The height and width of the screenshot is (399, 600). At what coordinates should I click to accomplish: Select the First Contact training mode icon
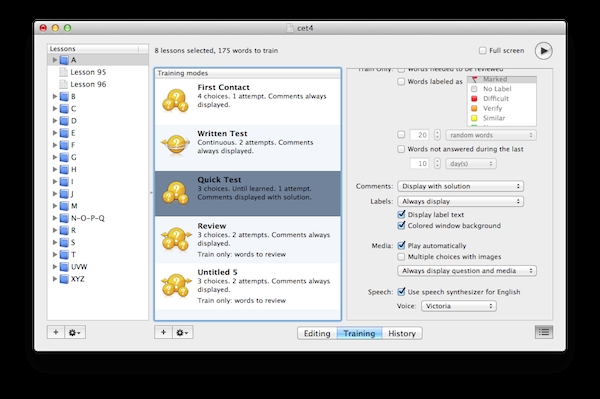coord(176,101)
